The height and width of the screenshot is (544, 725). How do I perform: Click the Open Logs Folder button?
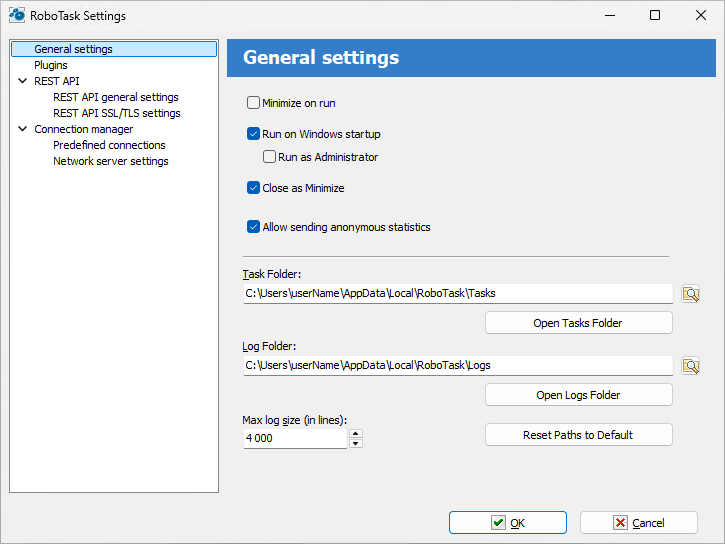[578, 395]
